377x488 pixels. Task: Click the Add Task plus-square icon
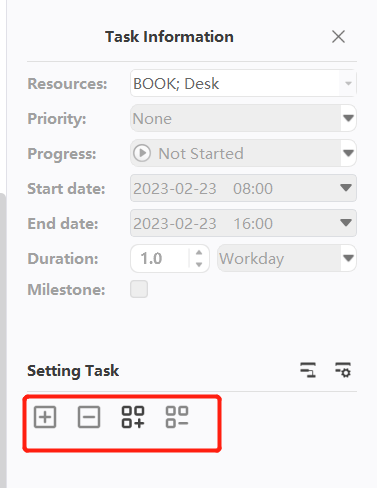point(45,417)
